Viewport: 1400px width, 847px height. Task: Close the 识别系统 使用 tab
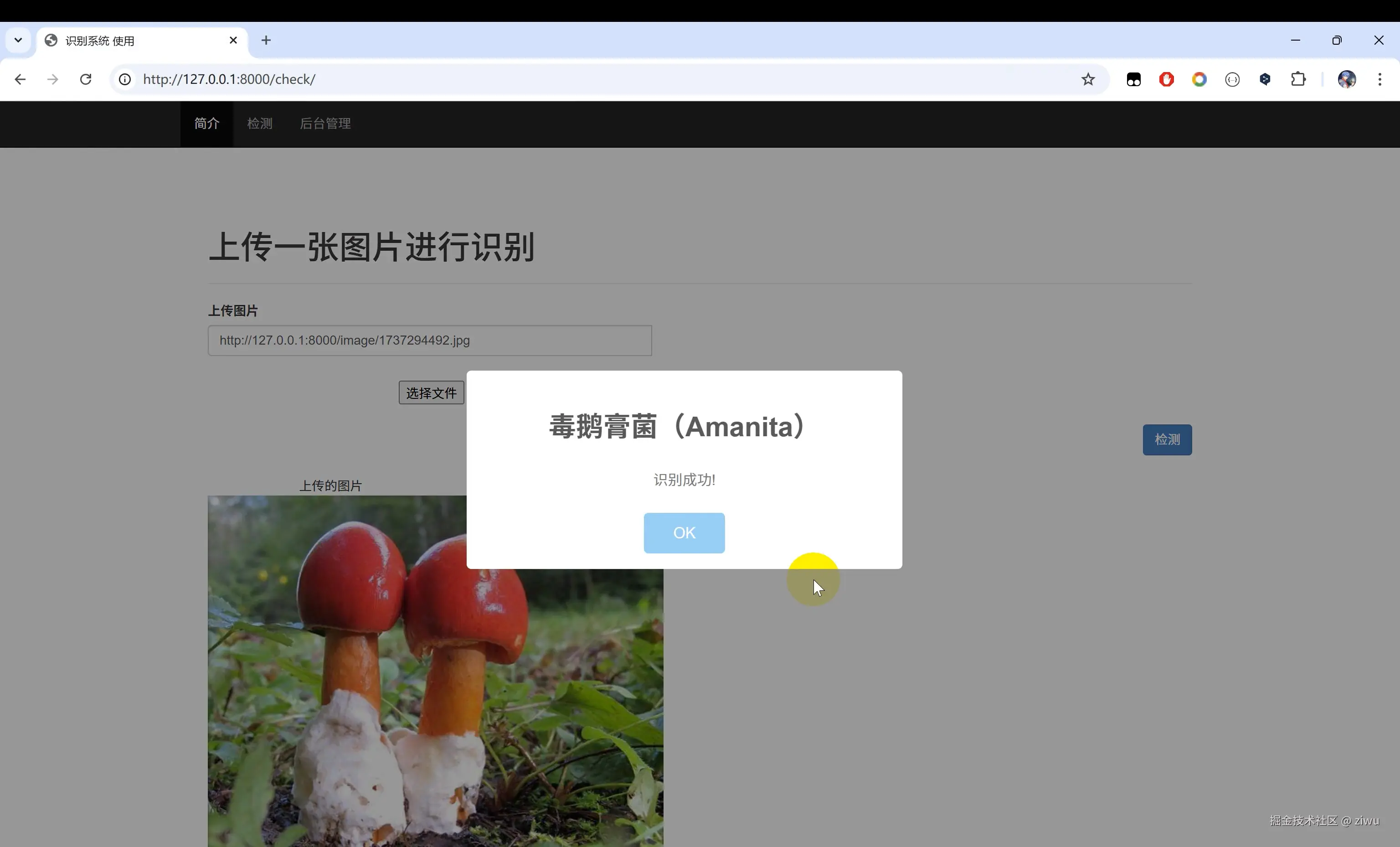(233, 41)
